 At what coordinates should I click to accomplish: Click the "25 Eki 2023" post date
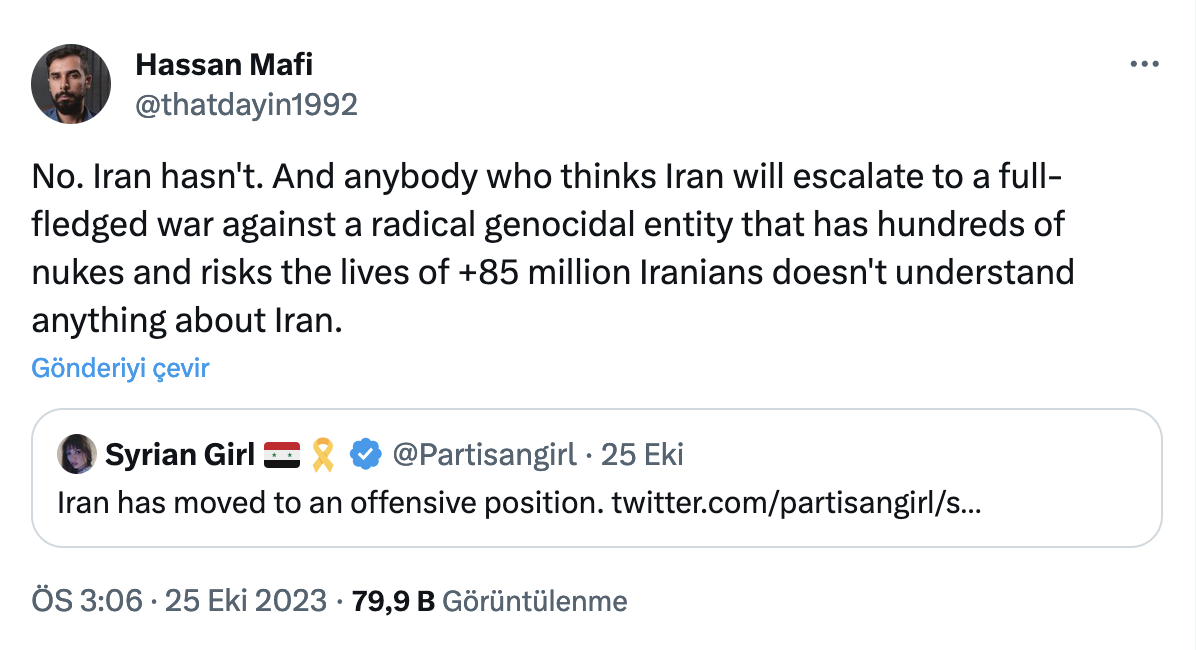pyautogui.click(x=246, y=601)
